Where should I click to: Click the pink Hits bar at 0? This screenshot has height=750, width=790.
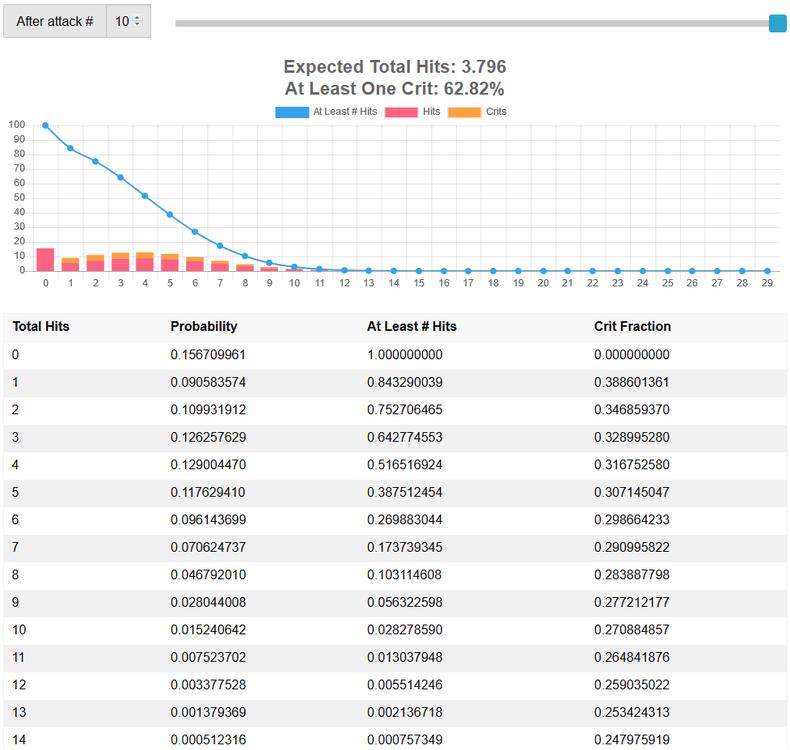tap(45, 260)
